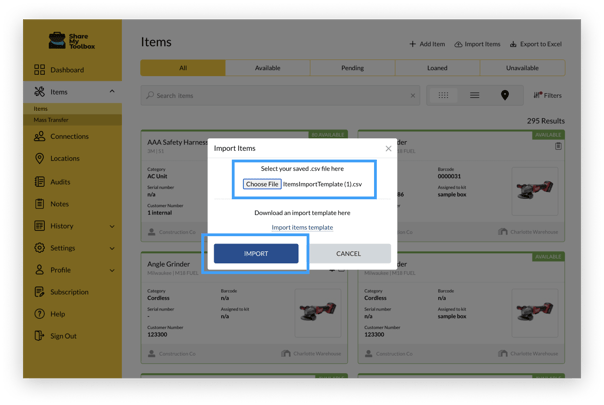
Task: Open the Subscription icon
Action: tap(39, 292)
